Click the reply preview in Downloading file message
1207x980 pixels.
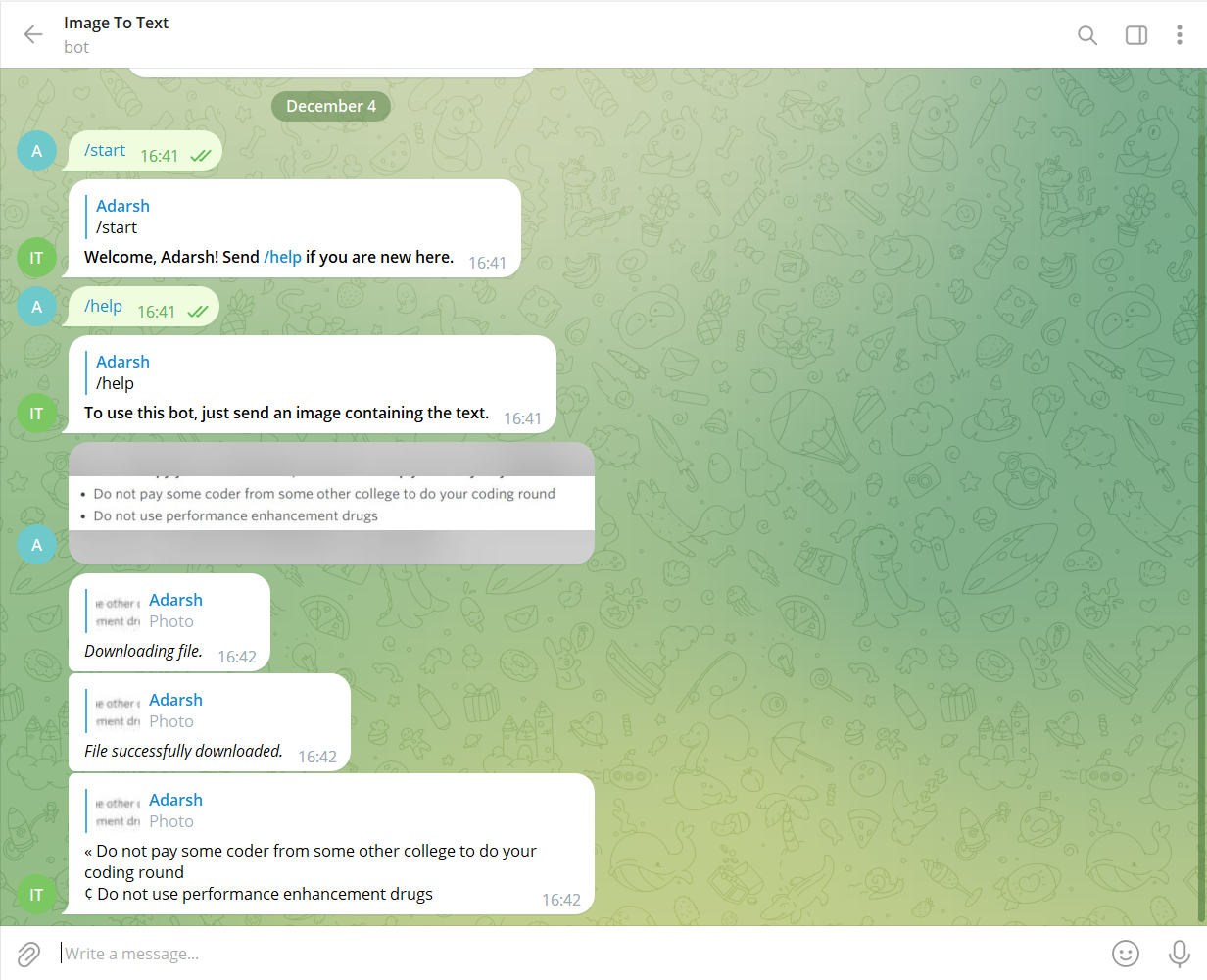tap(169, 611)
